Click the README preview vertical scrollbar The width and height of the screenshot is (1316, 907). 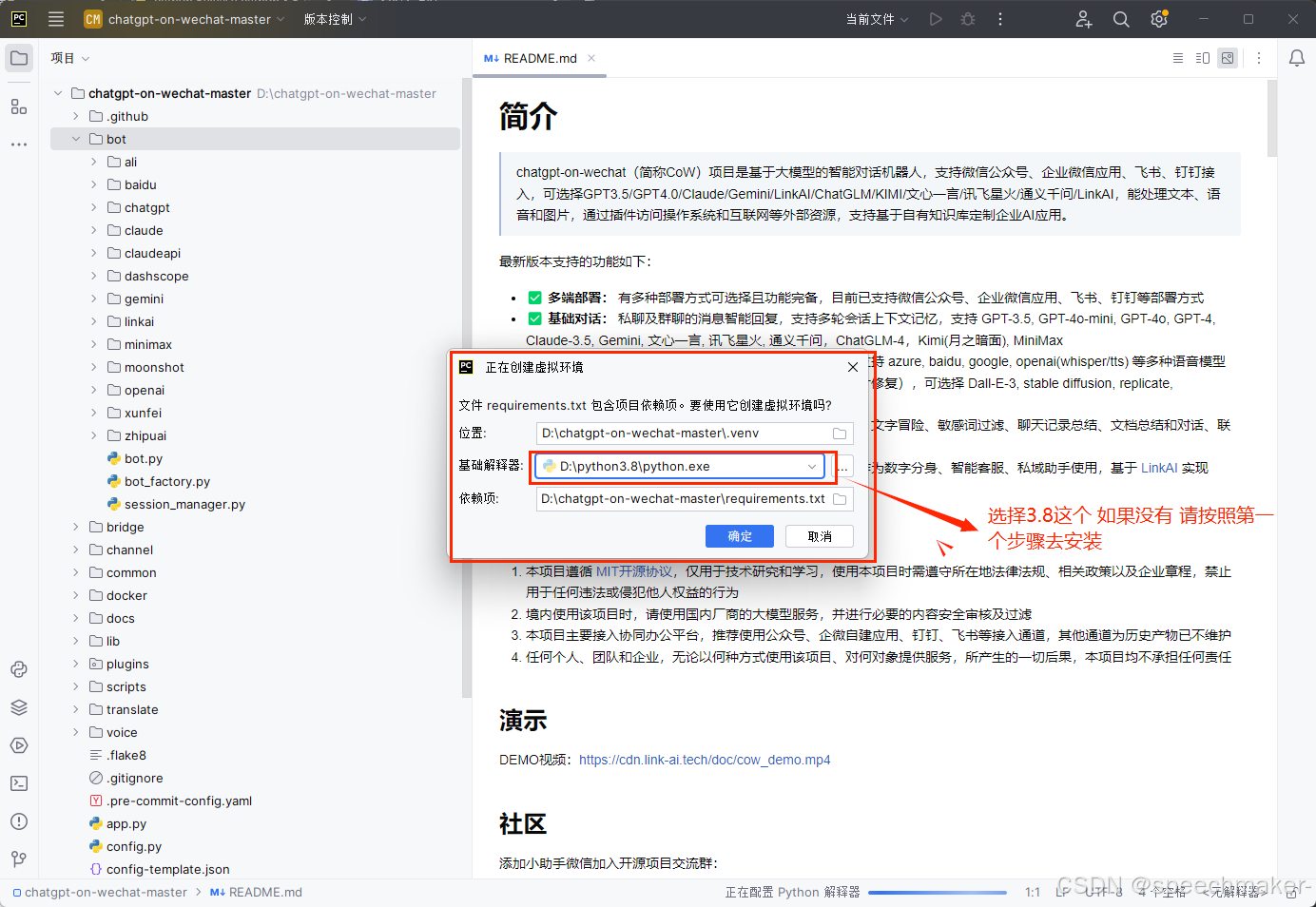tap(1272, 118)
